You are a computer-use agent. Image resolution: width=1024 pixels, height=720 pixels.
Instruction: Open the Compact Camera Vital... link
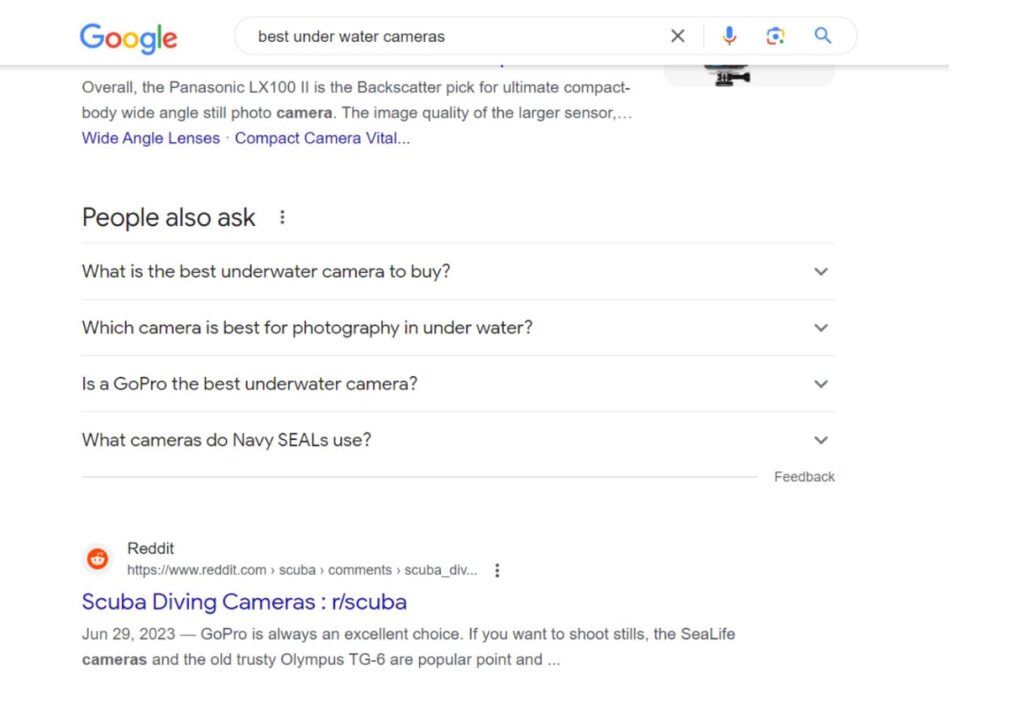323,138
